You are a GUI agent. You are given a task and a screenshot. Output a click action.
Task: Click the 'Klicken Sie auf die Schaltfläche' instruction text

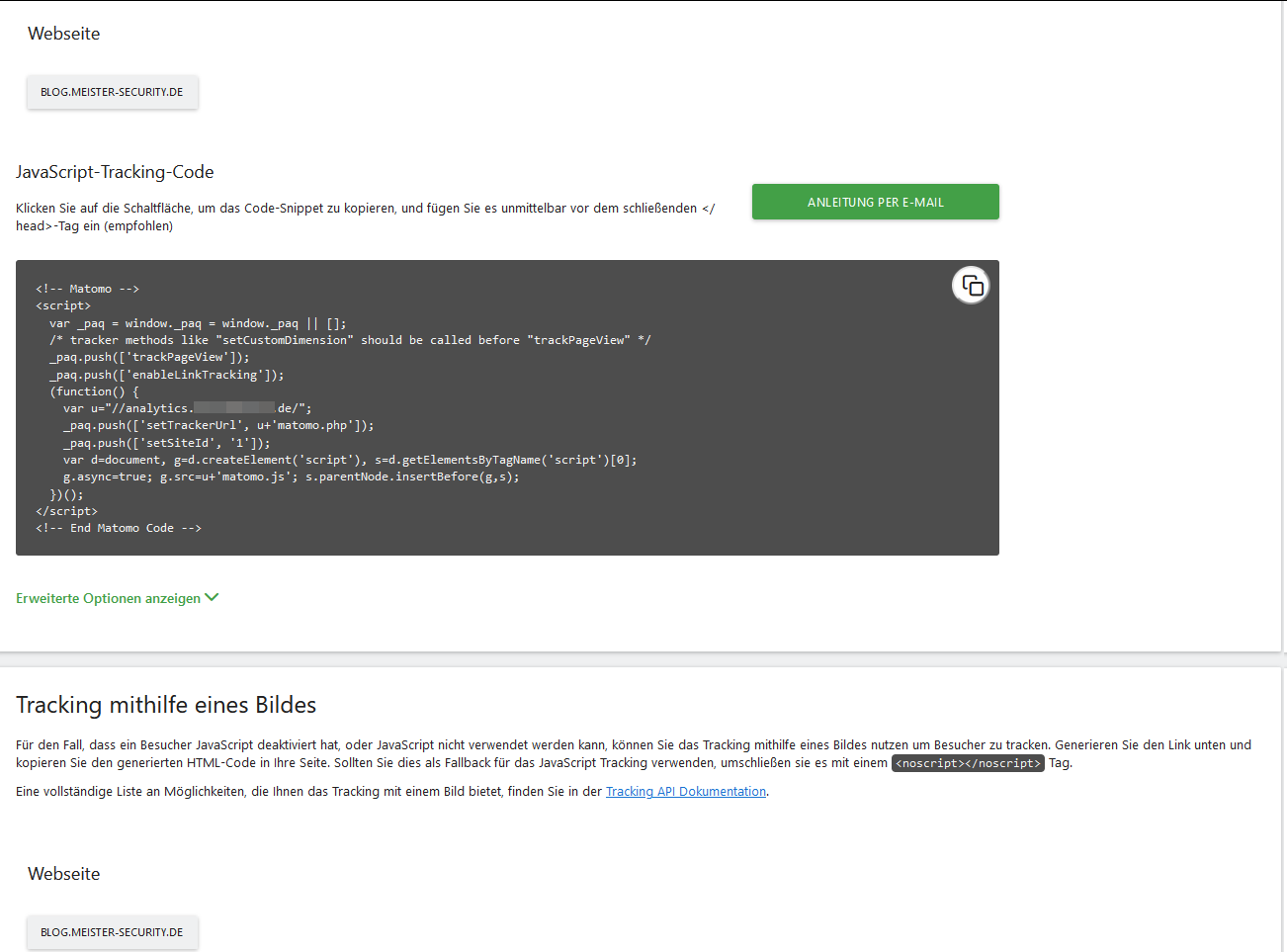point(365,217)
